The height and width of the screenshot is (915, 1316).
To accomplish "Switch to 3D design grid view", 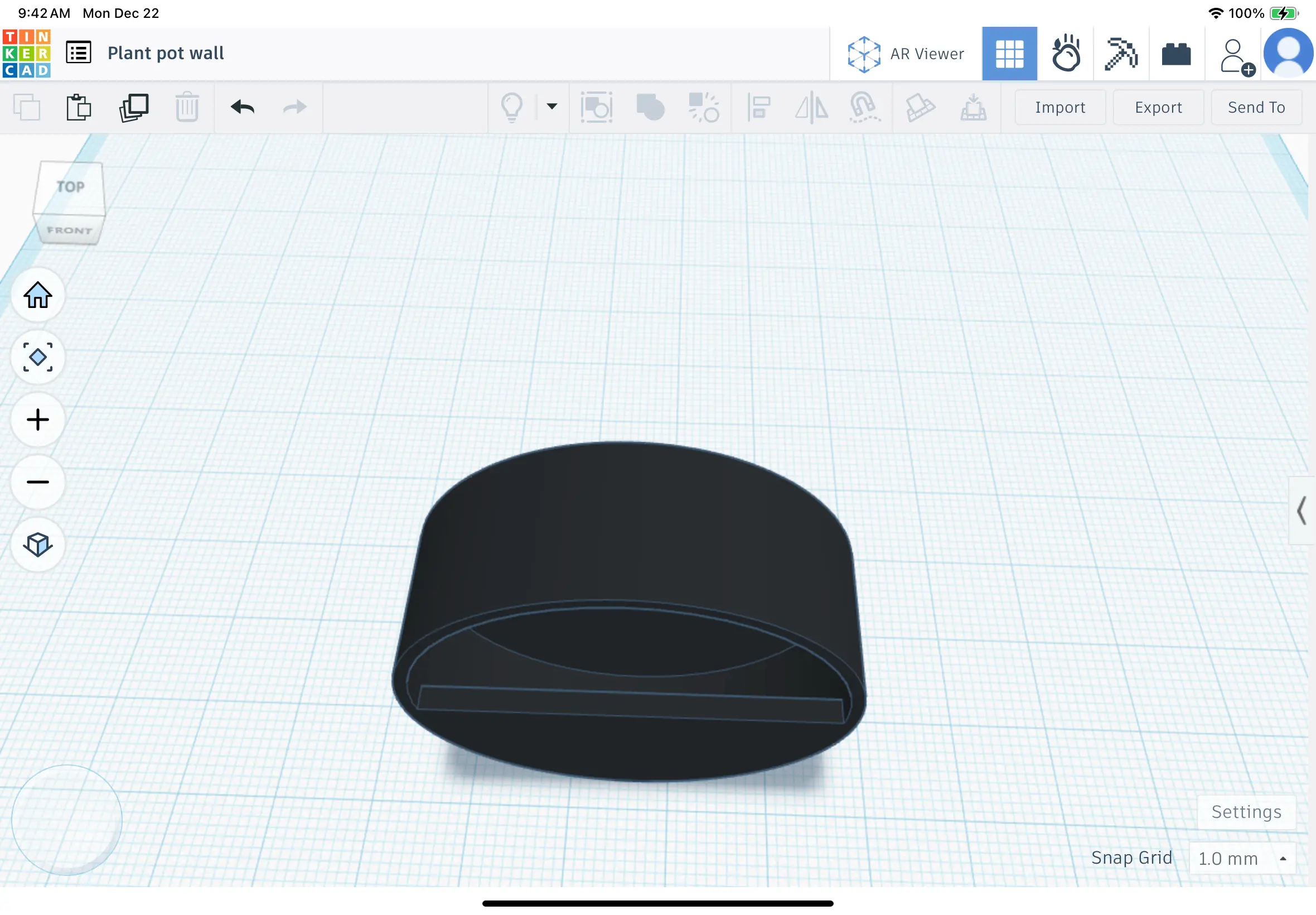I will coord(1009,54).
